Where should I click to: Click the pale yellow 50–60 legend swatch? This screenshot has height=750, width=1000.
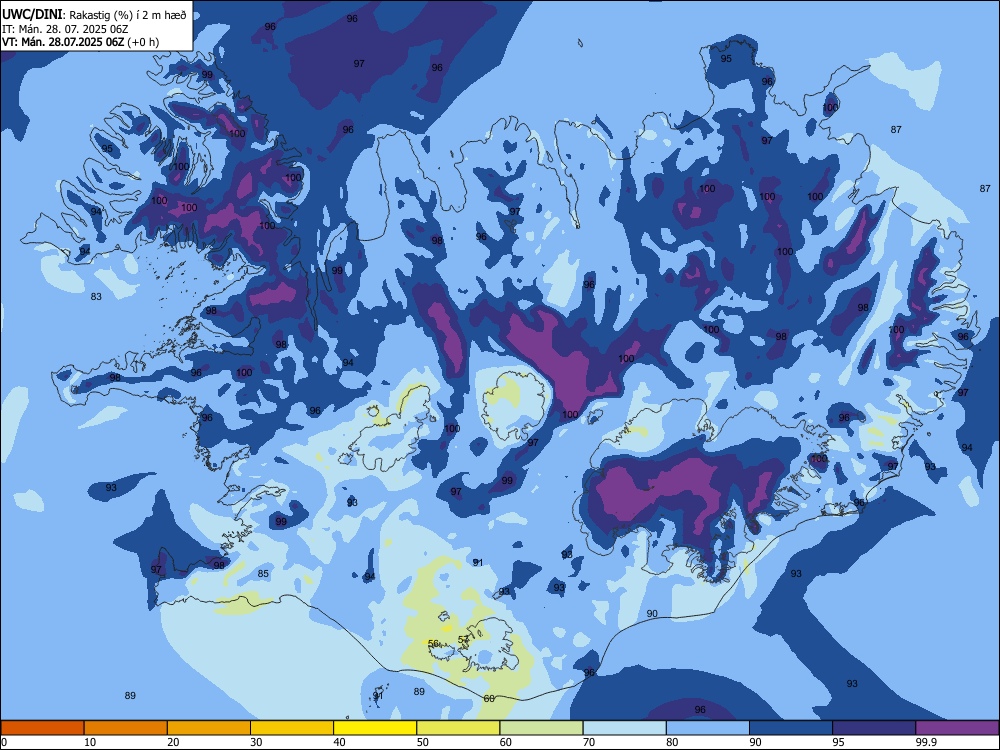(x=459, y=728)
